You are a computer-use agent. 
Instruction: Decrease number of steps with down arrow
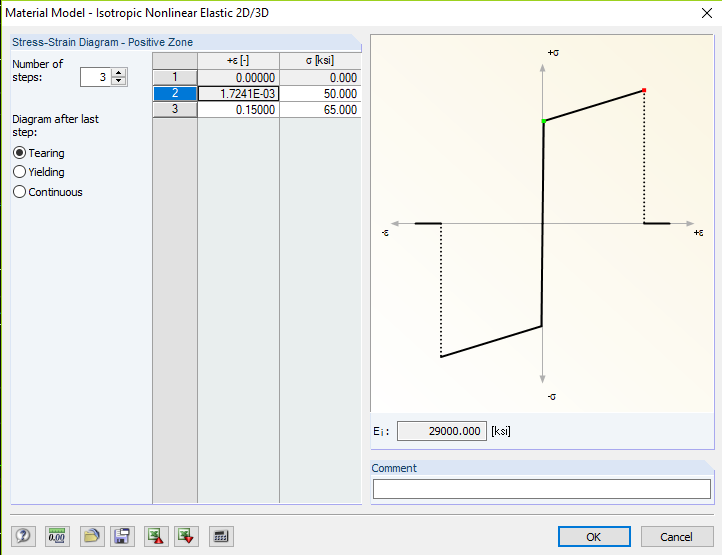[119, 81]
